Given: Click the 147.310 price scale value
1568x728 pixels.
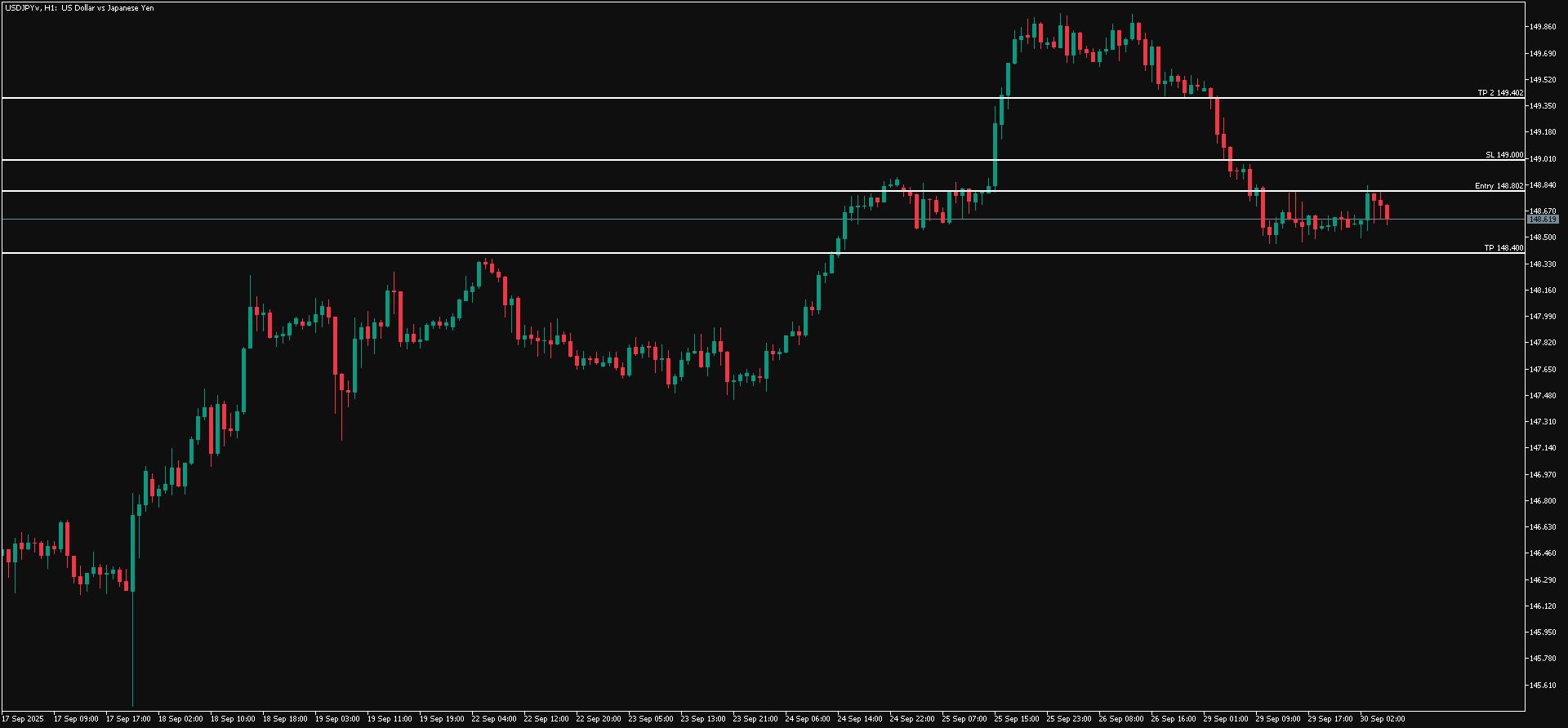Looking at the screenshot, I should pyautogui.click(x=1542, y=422).
